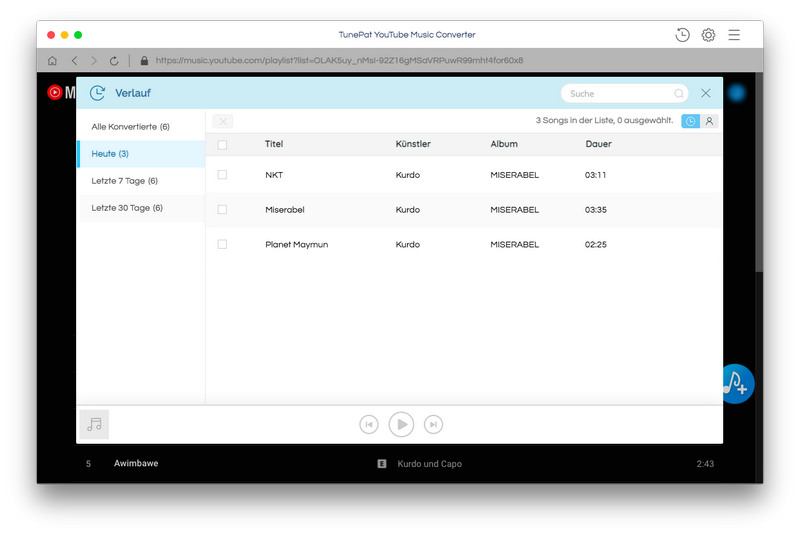Image resolution: width=800 pixels, height=536 pixels.
Task: Select the Miserabel song title
Action: 285,210
